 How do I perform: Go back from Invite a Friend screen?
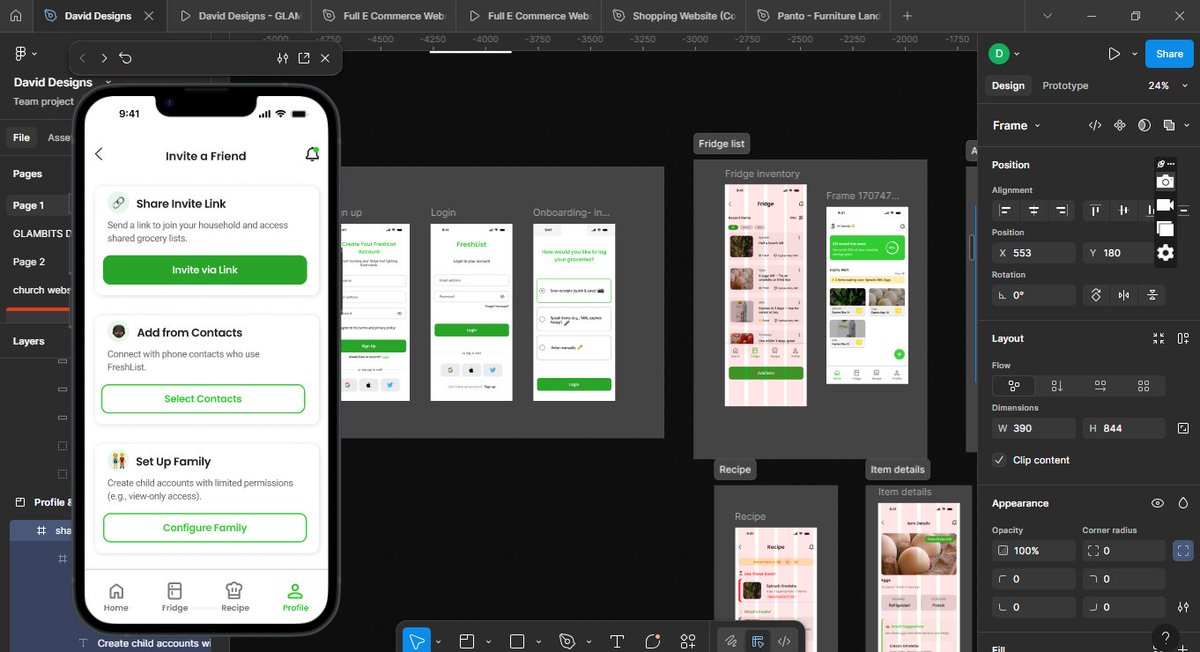tap(99, 154)
